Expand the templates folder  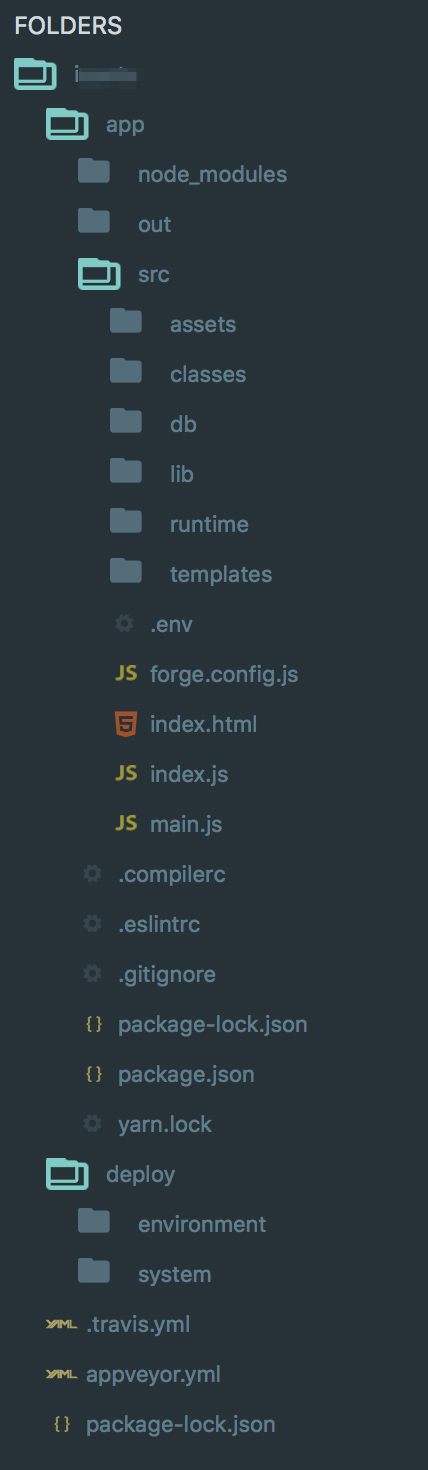[x=221, y=574]
